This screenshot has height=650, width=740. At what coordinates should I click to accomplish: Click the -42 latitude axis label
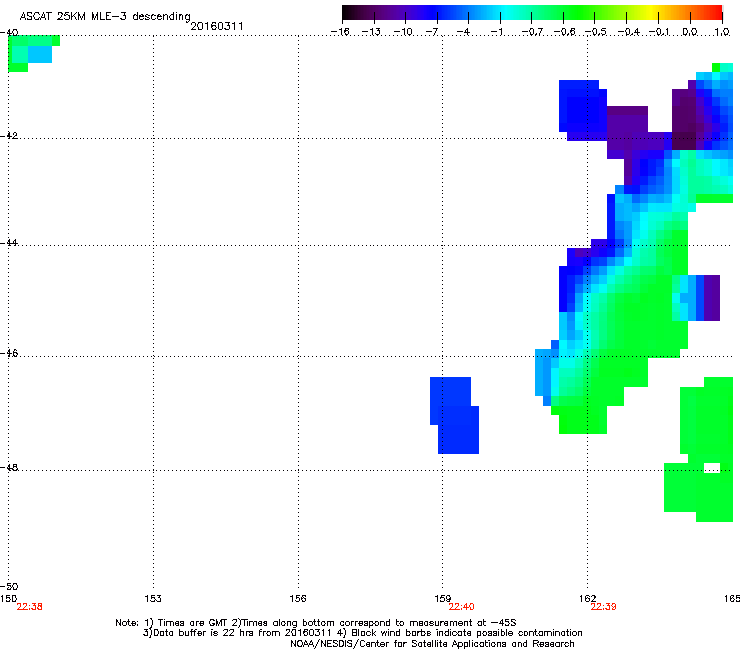[9, 135]
